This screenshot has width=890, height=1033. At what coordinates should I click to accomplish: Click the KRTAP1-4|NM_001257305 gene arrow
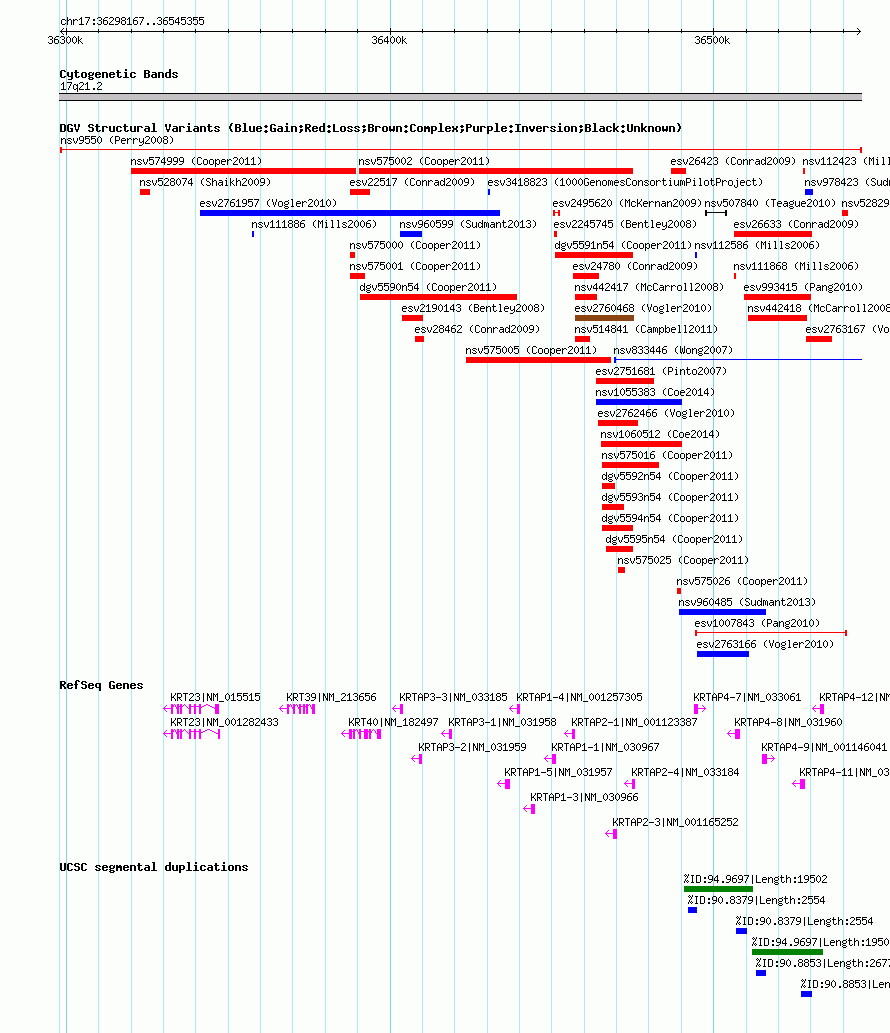click(x=515, y=710)
